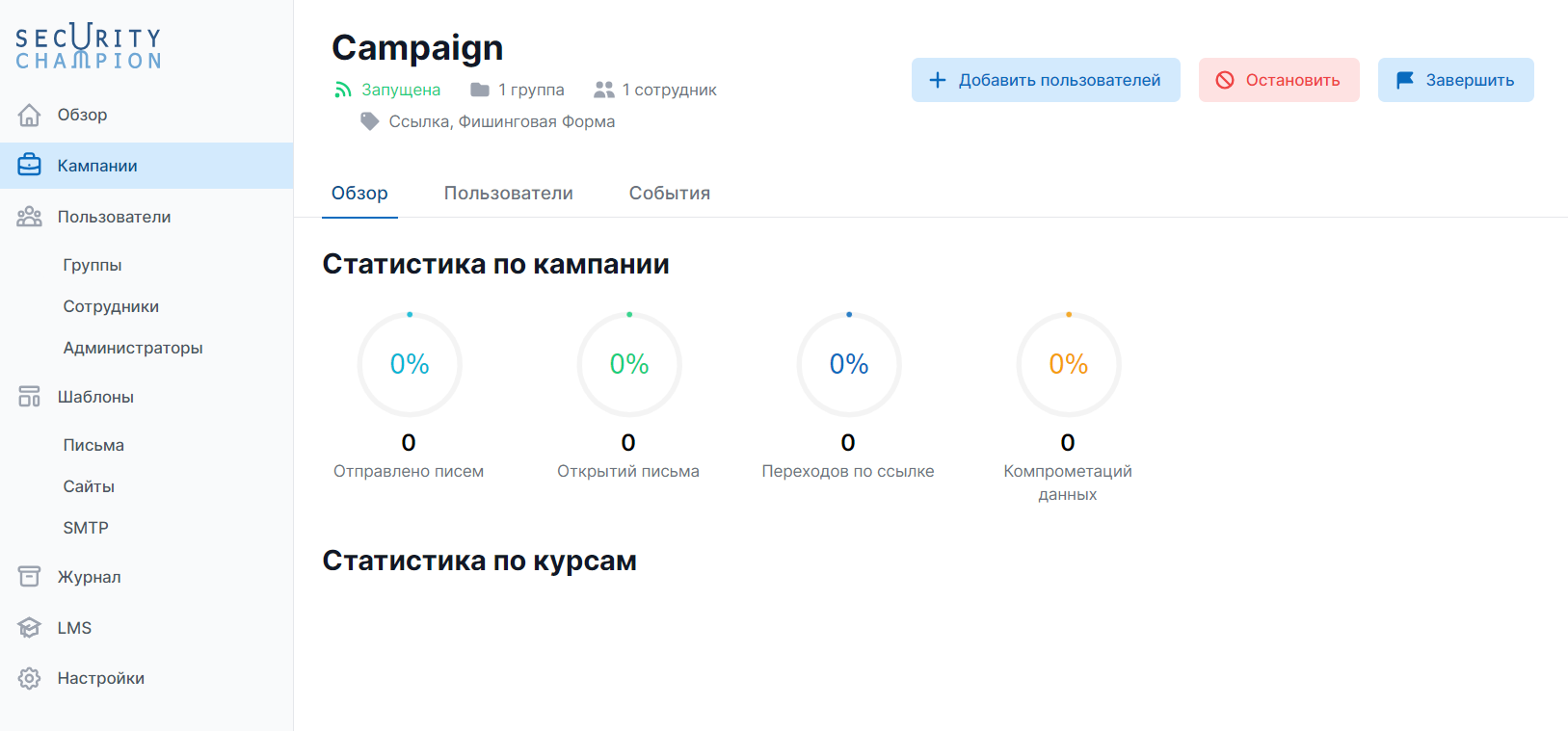Click the Campaign title
The height and width of the screenshot is (731, 1568).
417,47
